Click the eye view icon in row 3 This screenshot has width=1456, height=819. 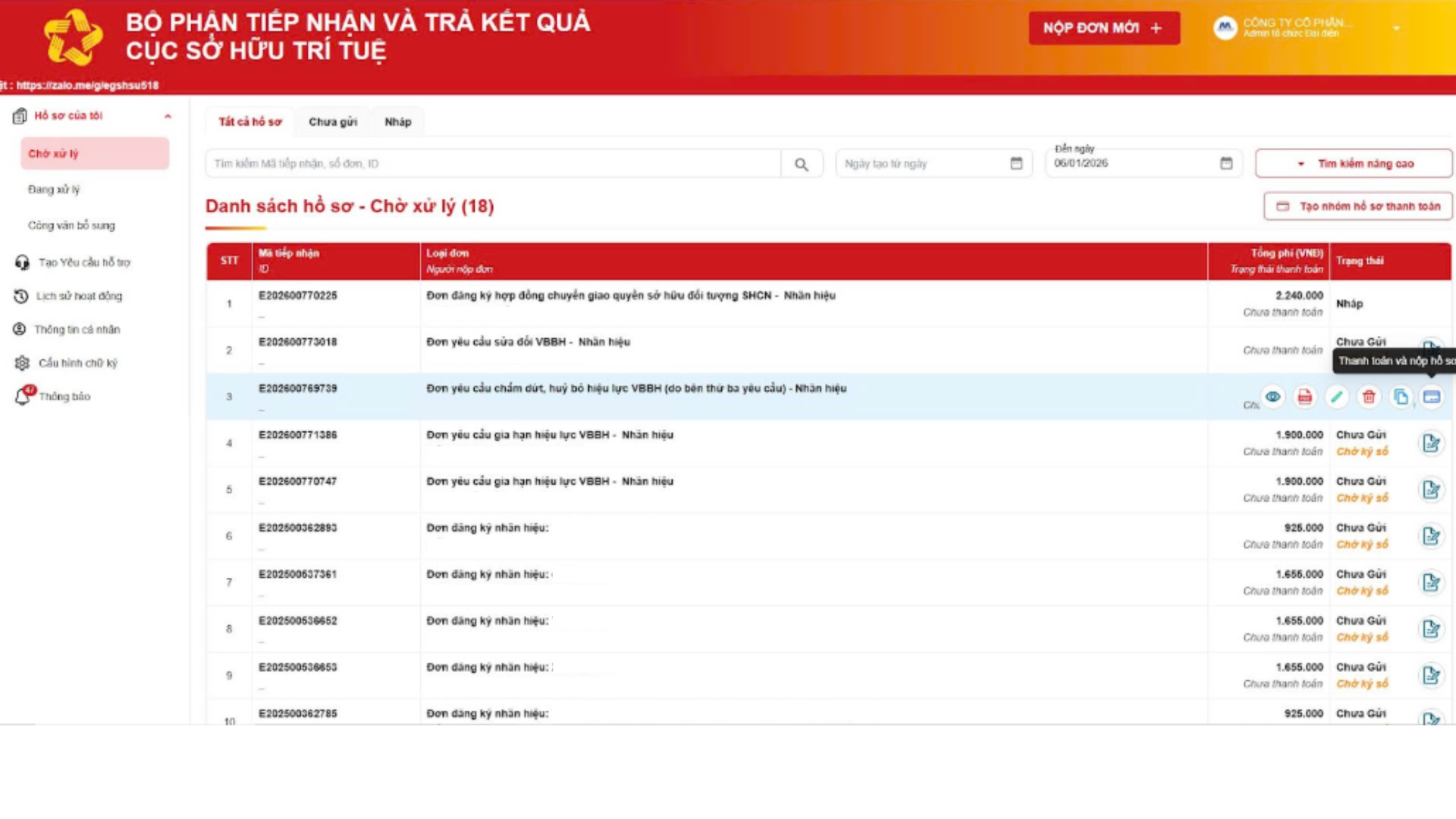[x=1272, y=397]
